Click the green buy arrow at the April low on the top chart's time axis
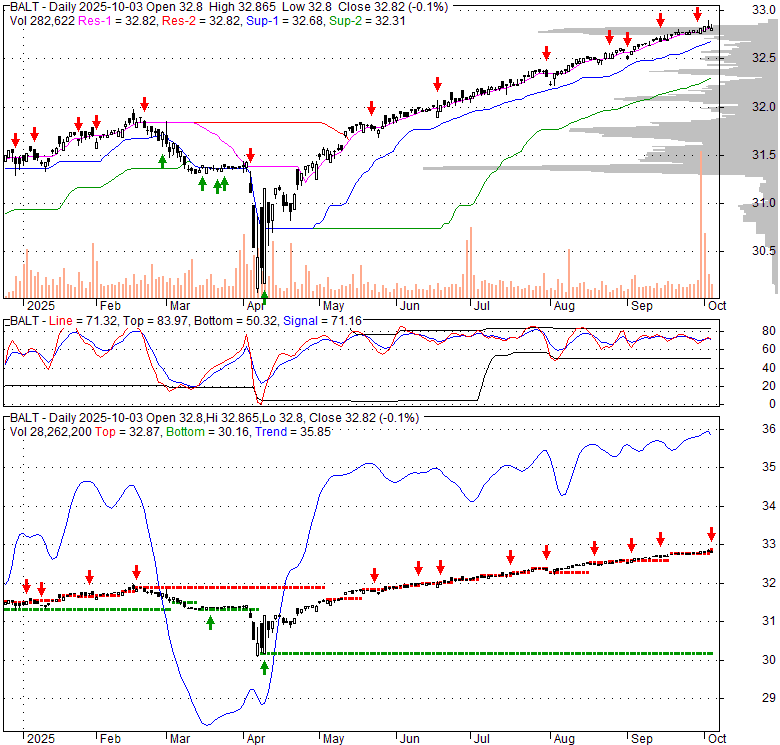The image size is (780, 745). pyautogui.click(x=264, y=298)
